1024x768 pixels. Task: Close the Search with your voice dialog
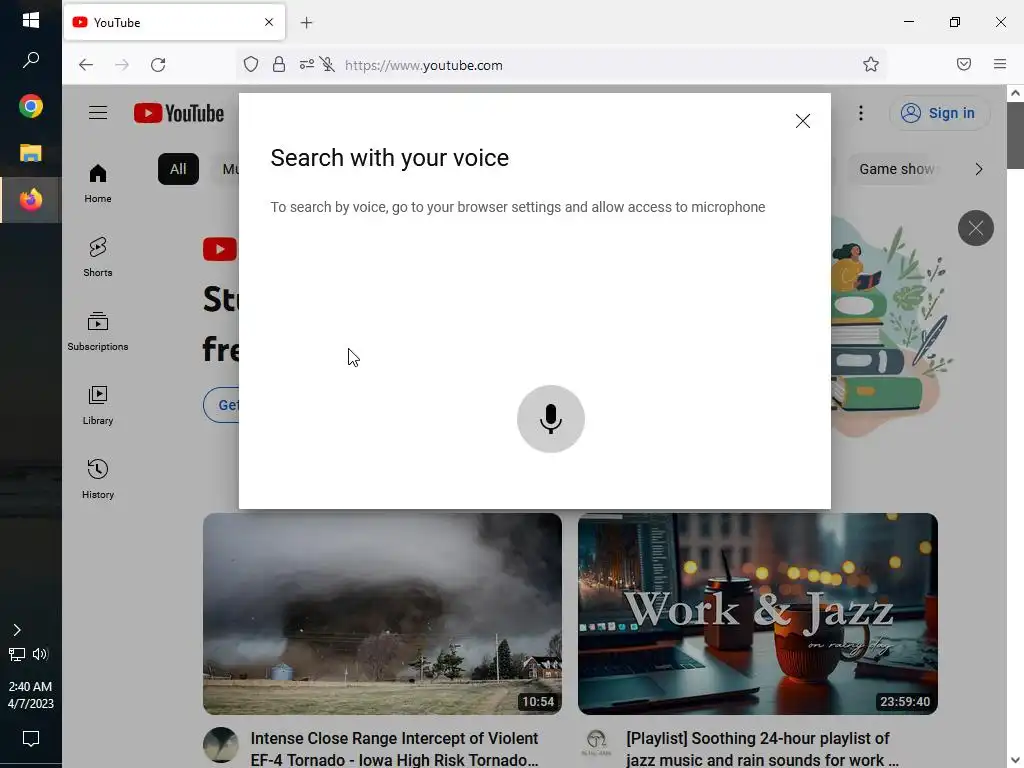click(x=803, y=121)
